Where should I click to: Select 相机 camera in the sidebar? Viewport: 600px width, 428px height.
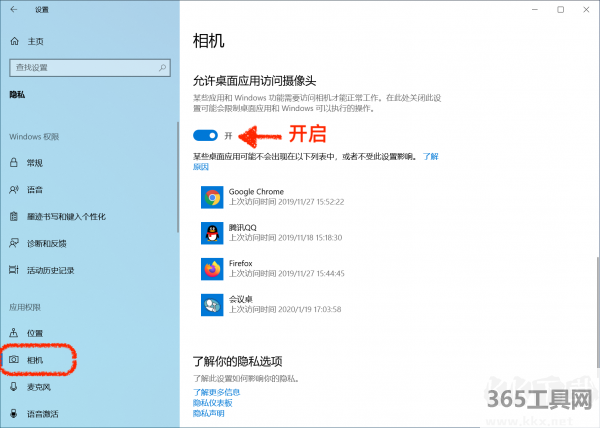(x=34, y=358)
